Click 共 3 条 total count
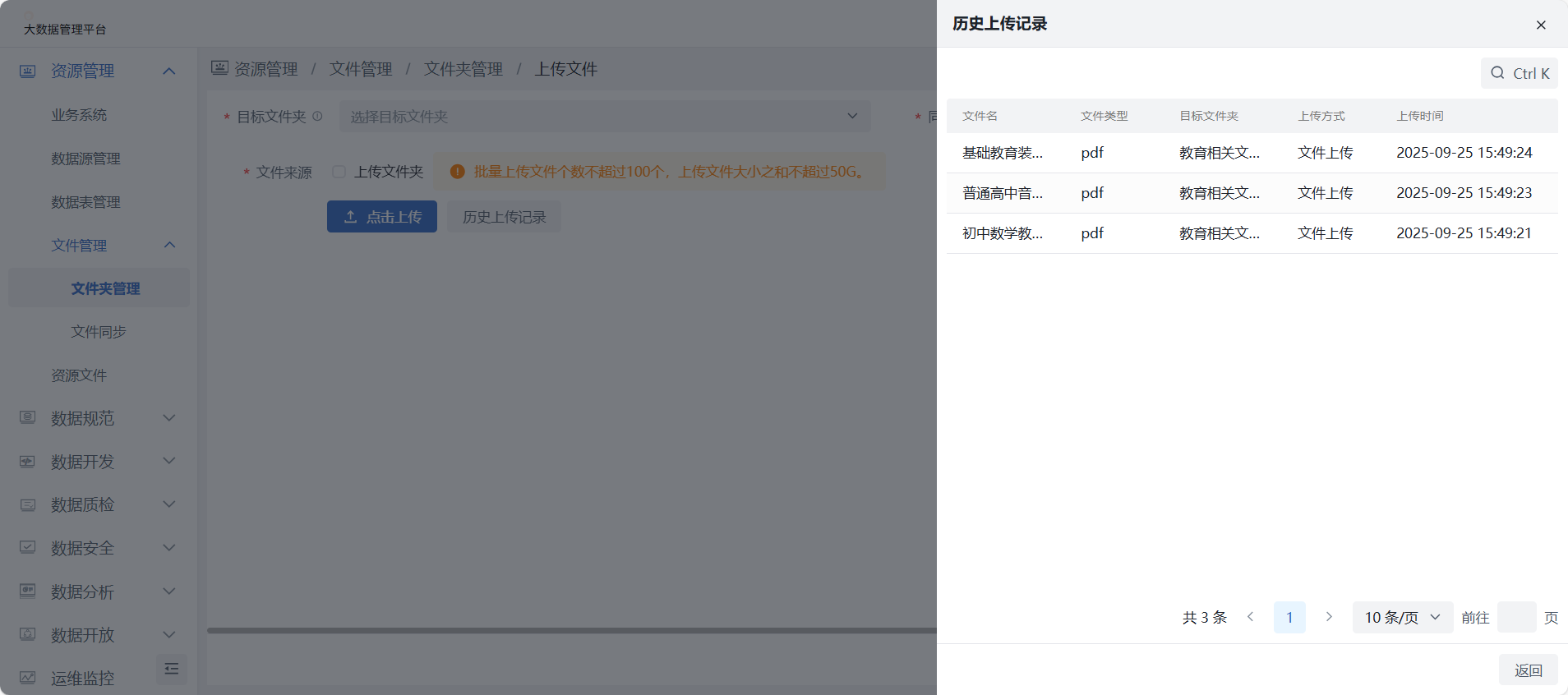The height and width of the screenshot is (695, 1568). (x=1205, y=617)
